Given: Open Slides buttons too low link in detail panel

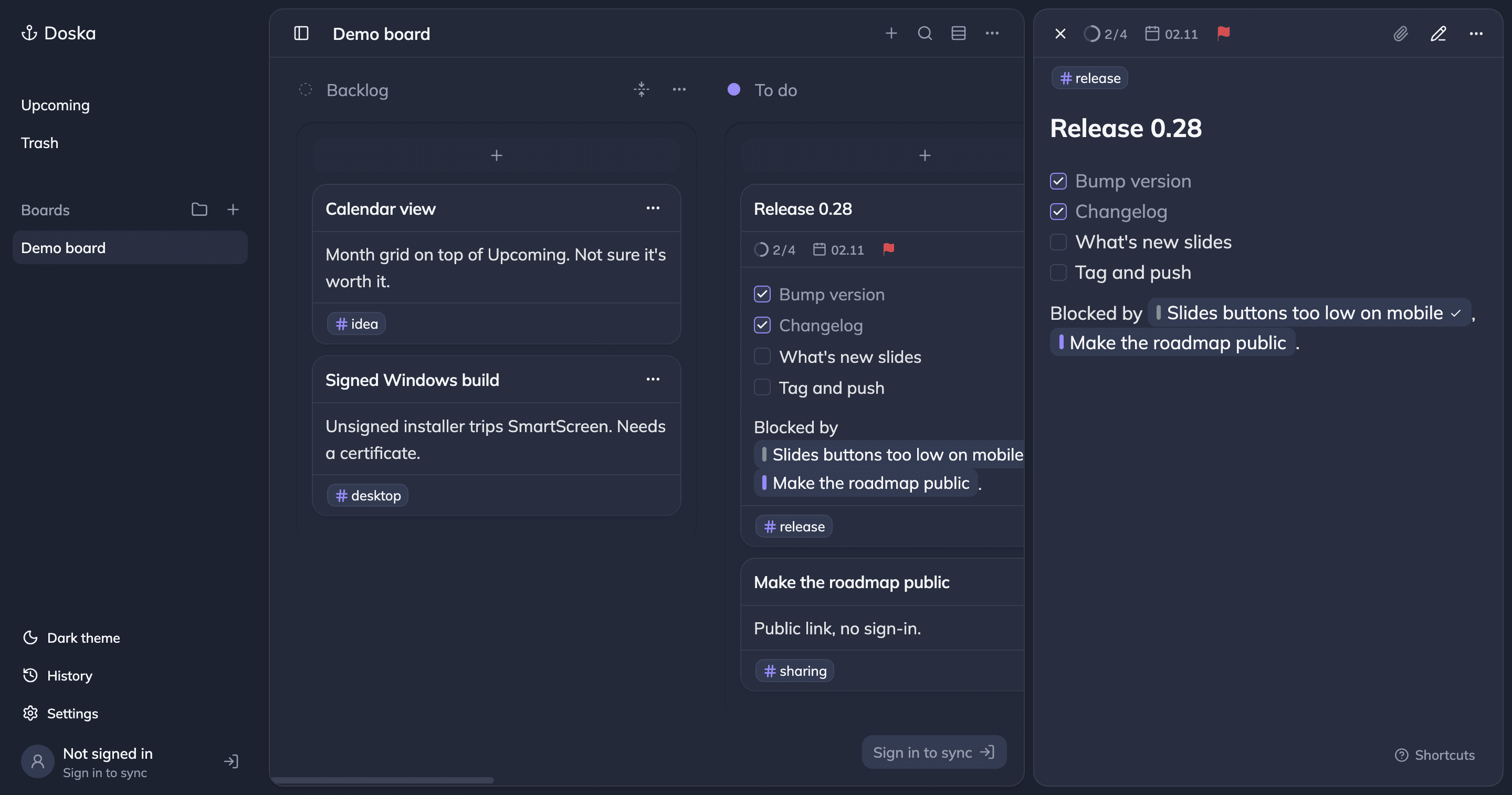Looking at the screenshot, I should tap(1309, 313).
